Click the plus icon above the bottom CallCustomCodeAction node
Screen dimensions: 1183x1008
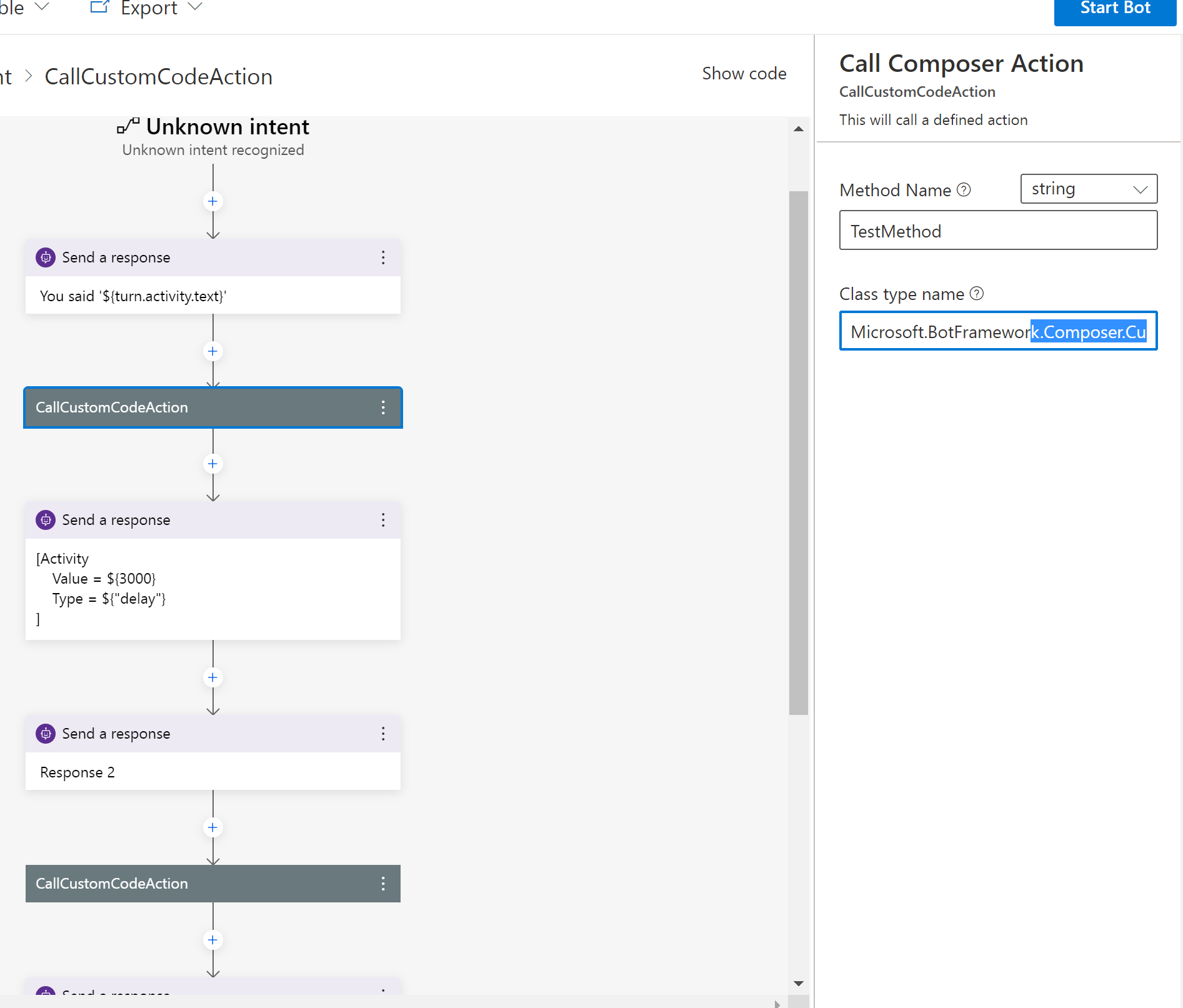(212, 827)
